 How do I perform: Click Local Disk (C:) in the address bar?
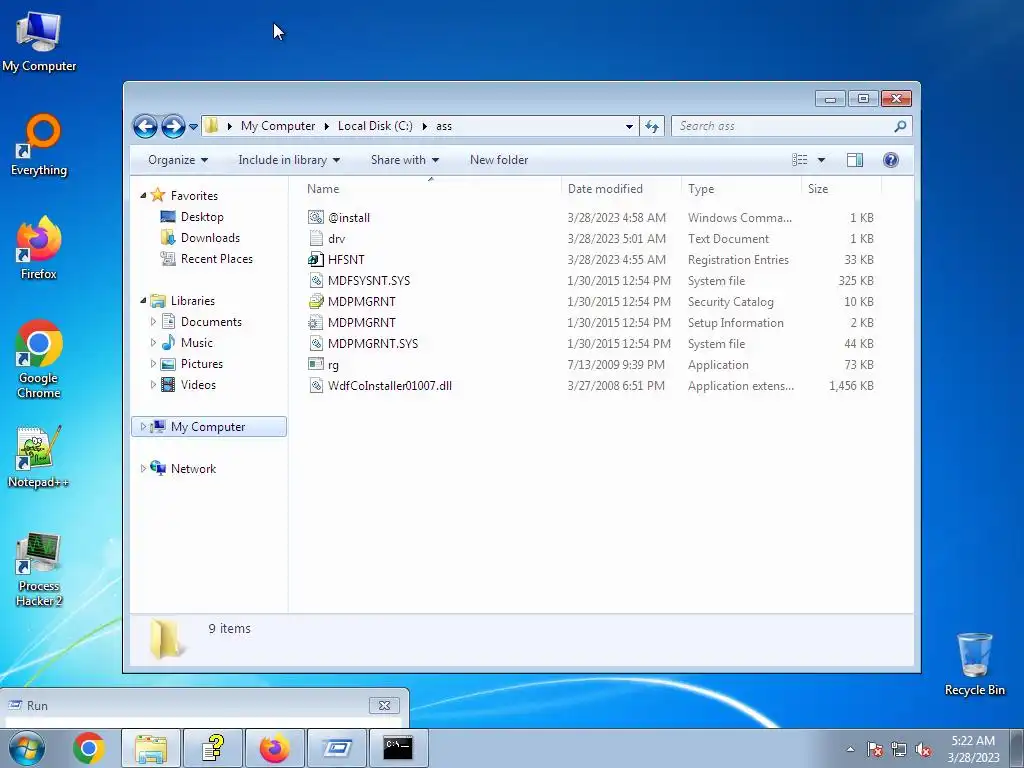tap(375, 126)
